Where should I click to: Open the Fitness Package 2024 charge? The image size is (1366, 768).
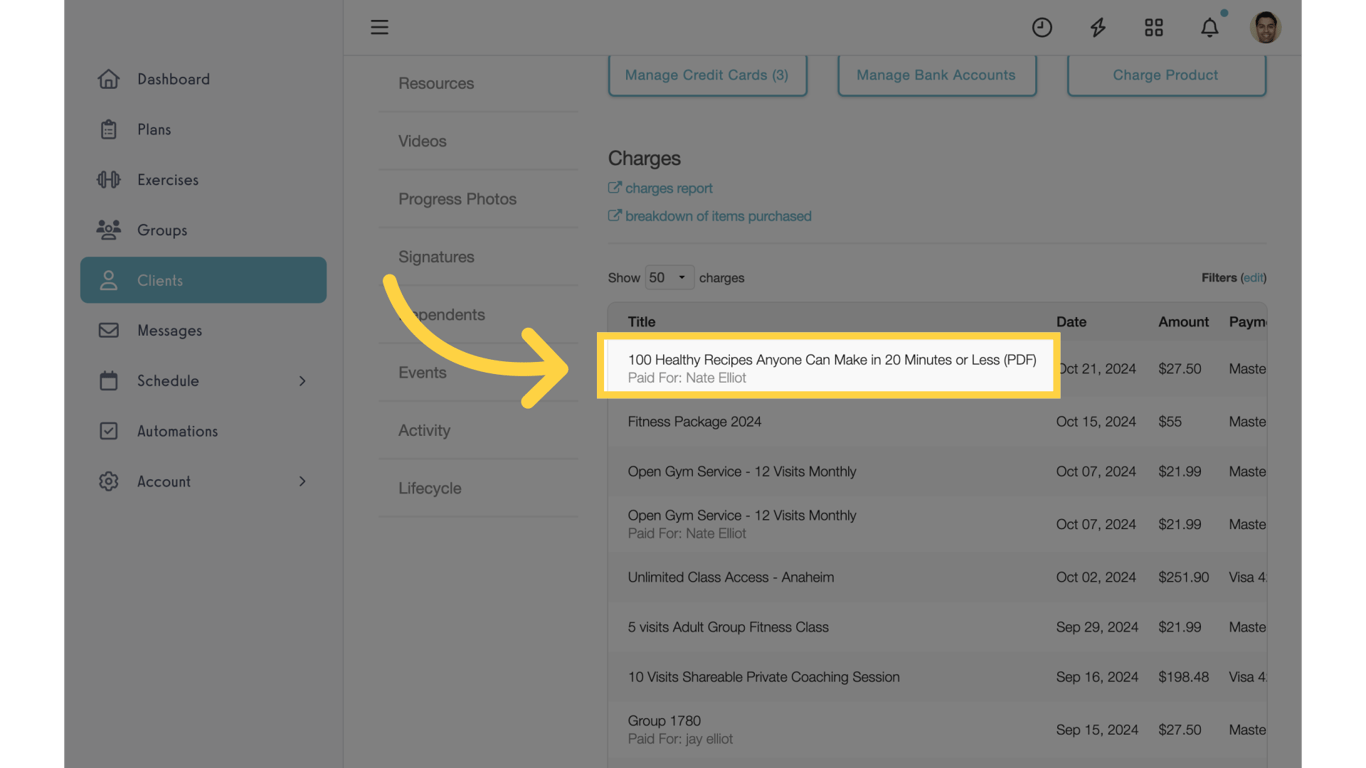[694, 422]
